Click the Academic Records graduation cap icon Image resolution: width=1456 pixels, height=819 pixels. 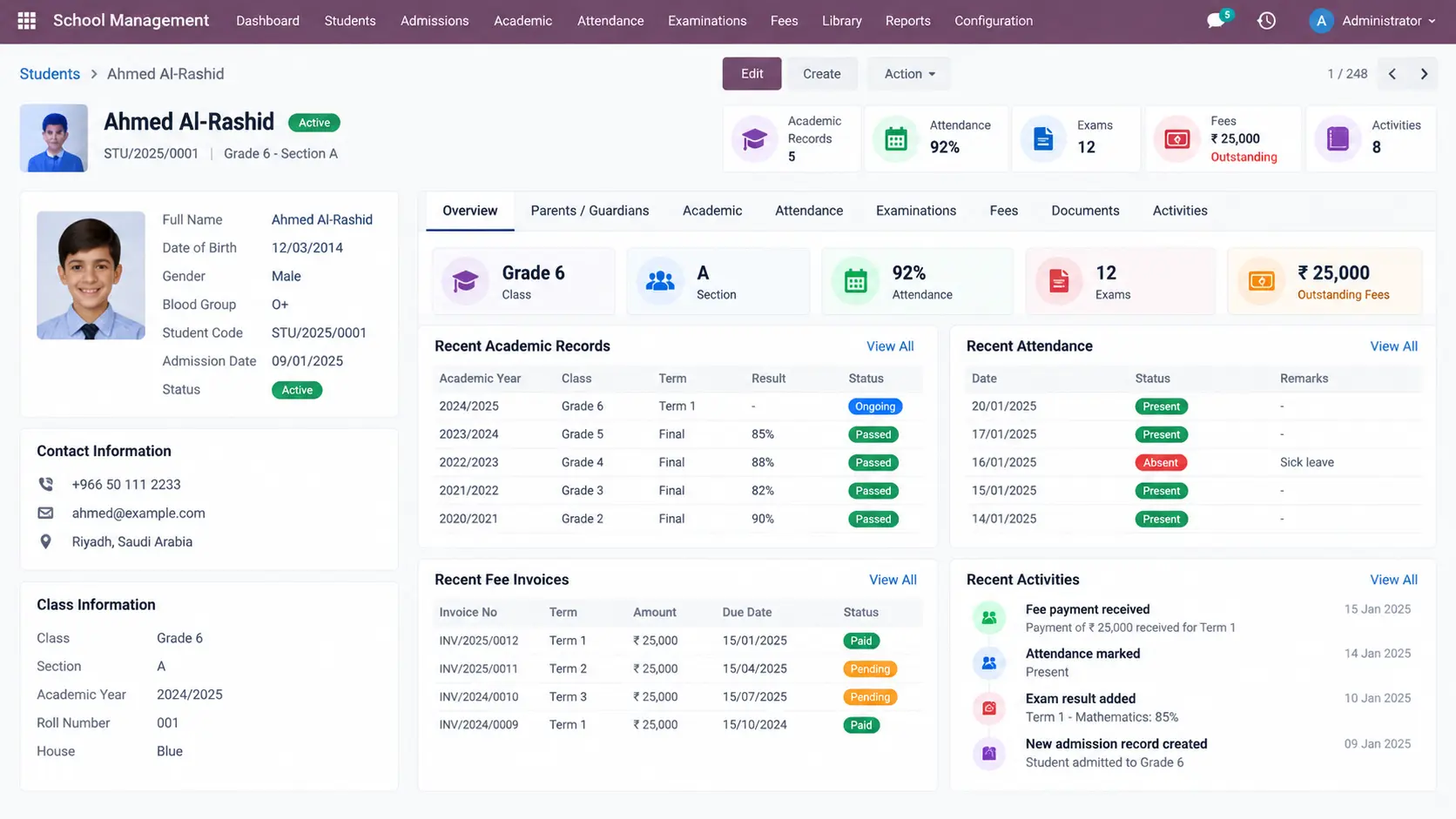pyautogui.click(x=754, y=138)
